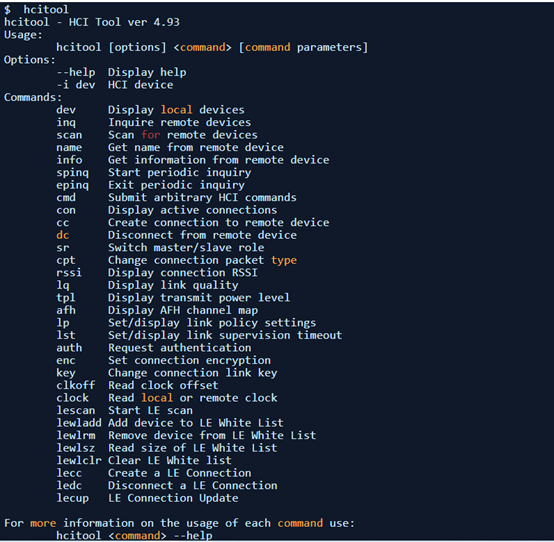The width and height of the screenshot is (554, 542).
Task: Click the 'auth' Request authentication row
Action: click(154, 348)
